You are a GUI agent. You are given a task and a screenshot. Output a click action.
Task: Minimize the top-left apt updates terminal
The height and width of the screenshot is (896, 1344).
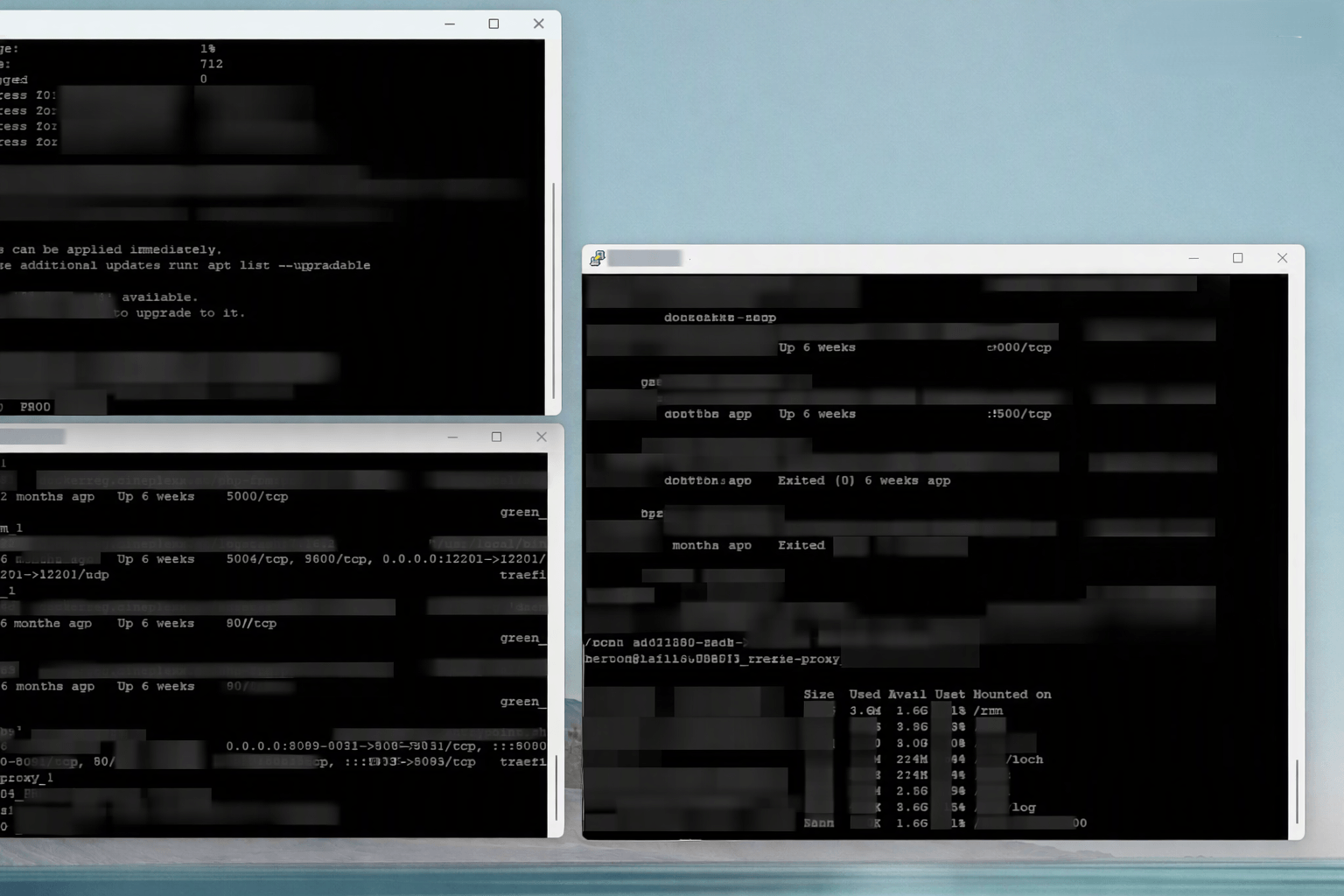[450, 24]
